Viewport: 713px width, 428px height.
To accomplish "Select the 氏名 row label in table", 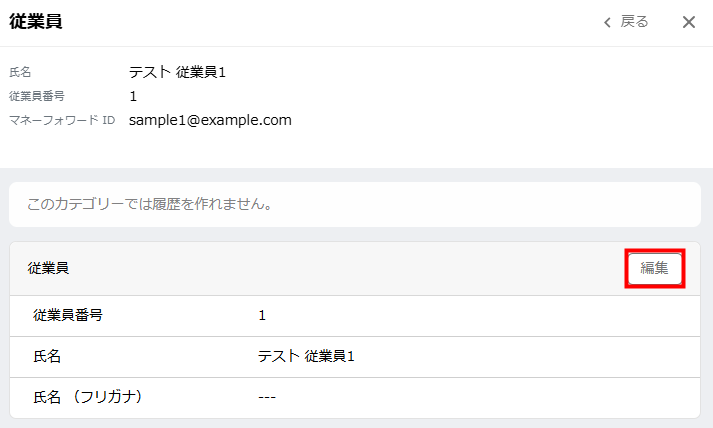I will [47, 356].
